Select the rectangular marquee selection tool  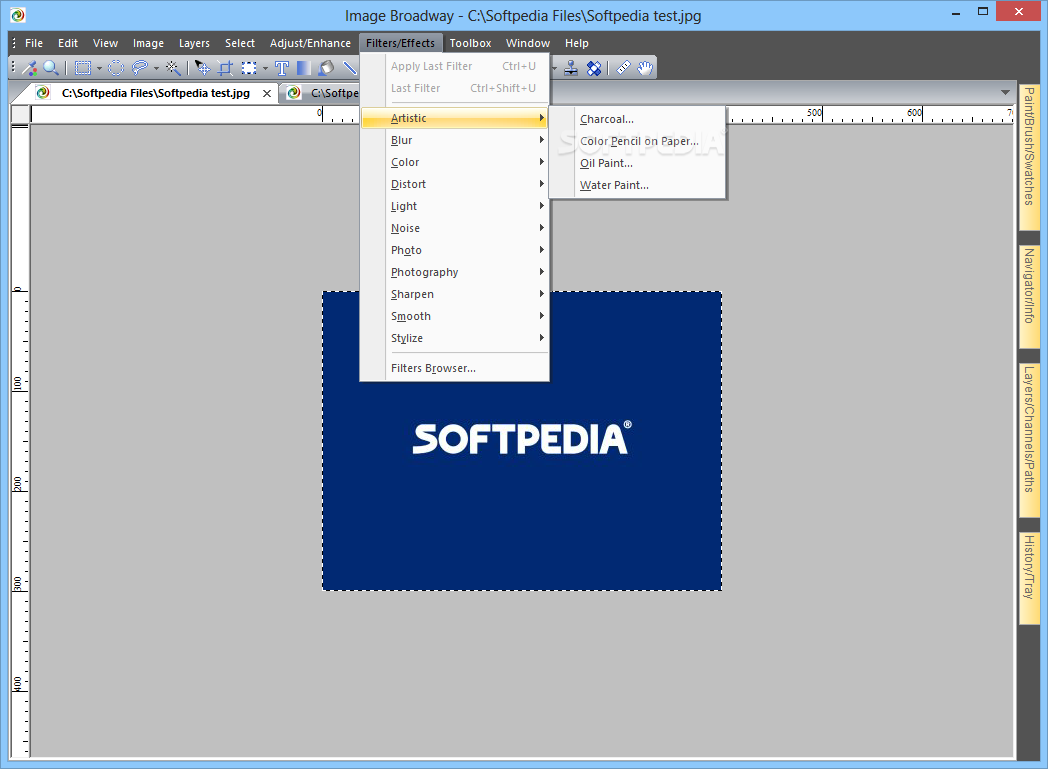[x=83, y=67]
